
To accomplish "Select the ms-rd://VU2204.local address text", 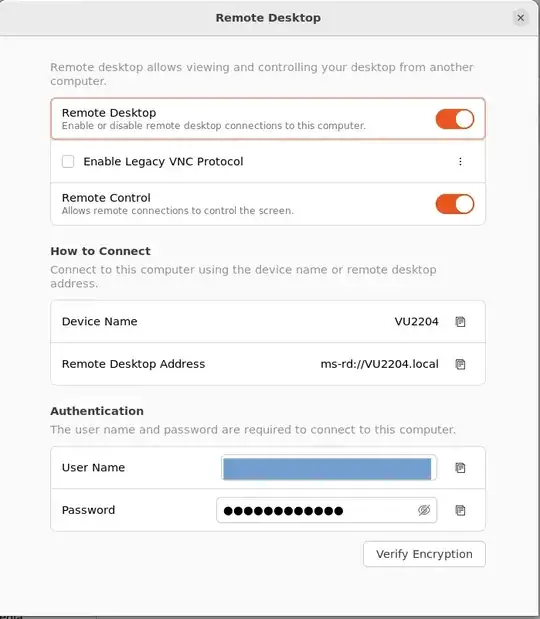I will [379, 364].
